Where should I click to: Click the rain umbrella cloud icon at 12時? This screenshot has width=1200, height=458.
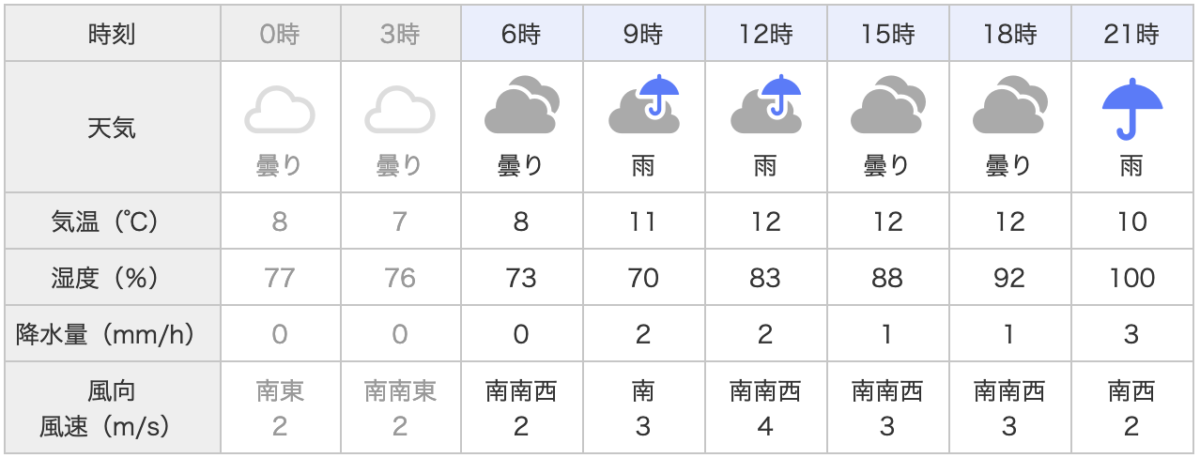[x=765, y=104]
